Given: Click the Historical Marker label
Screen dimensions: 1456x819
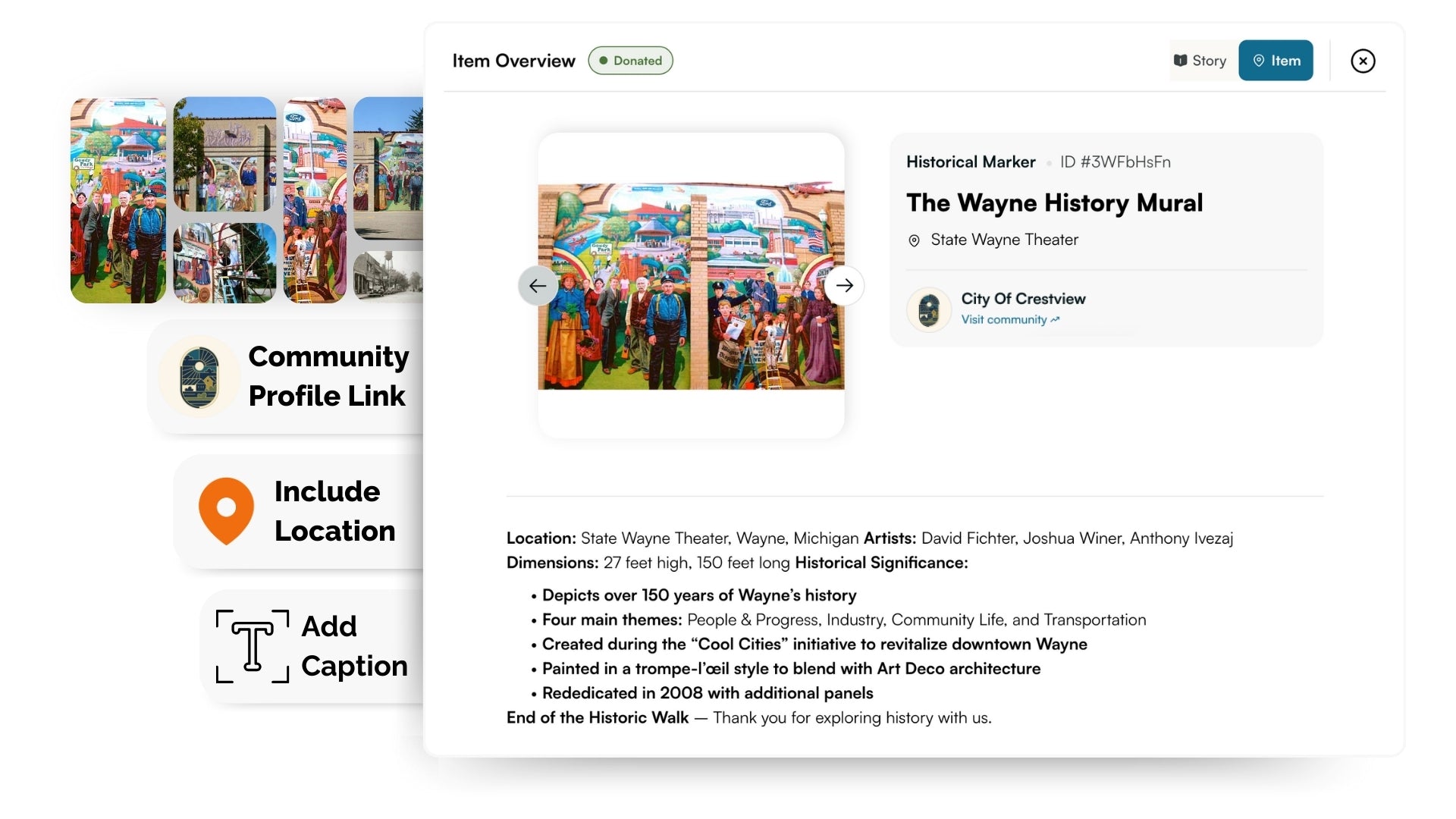Looking at the screenshot, I should (x=971, y=162).
